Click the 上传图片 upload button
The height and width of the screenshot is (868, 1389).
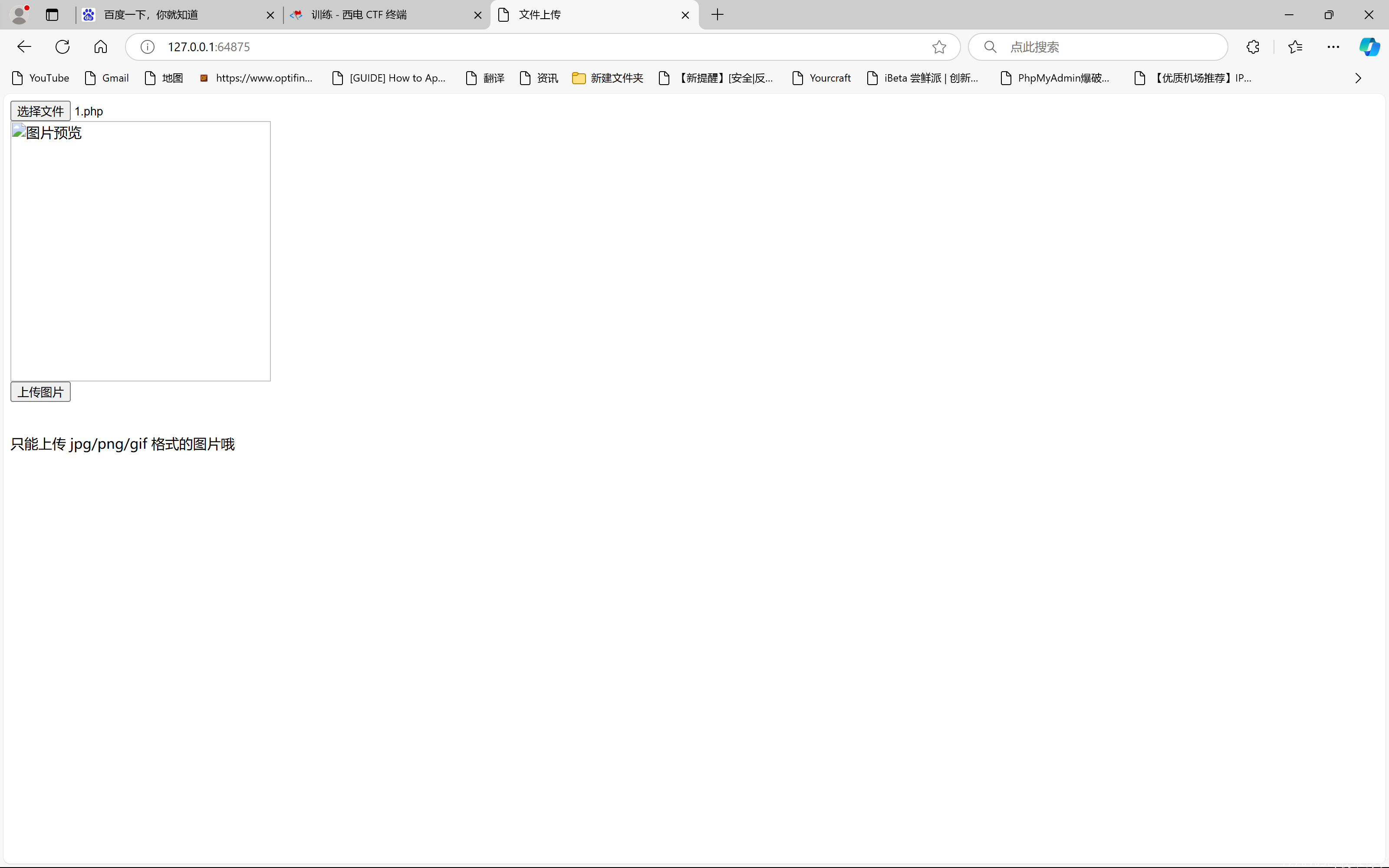(40, 392)
